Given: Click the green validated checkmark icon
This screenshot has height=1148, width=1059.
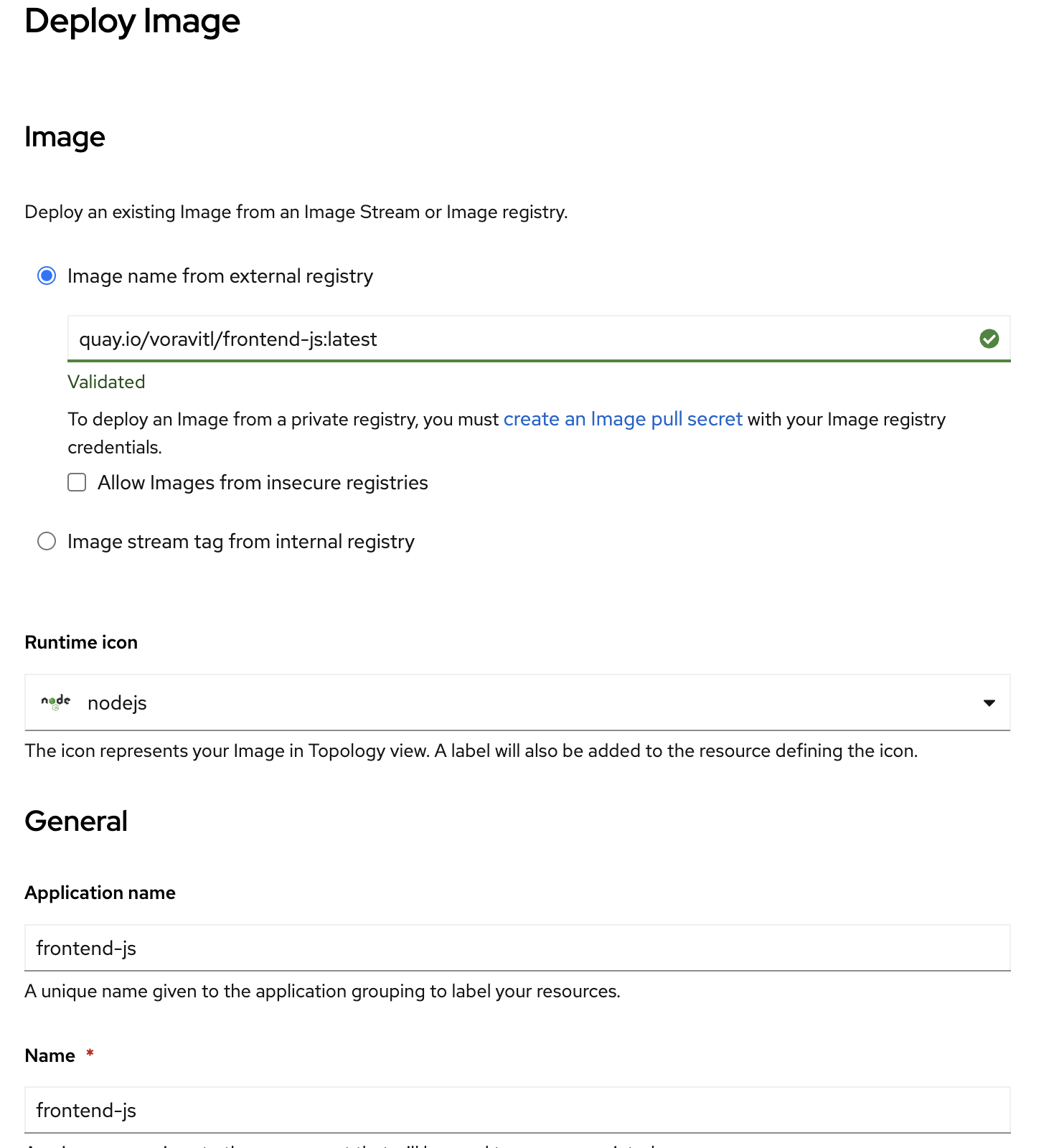Looking at the screenshot, I should 989,339.
